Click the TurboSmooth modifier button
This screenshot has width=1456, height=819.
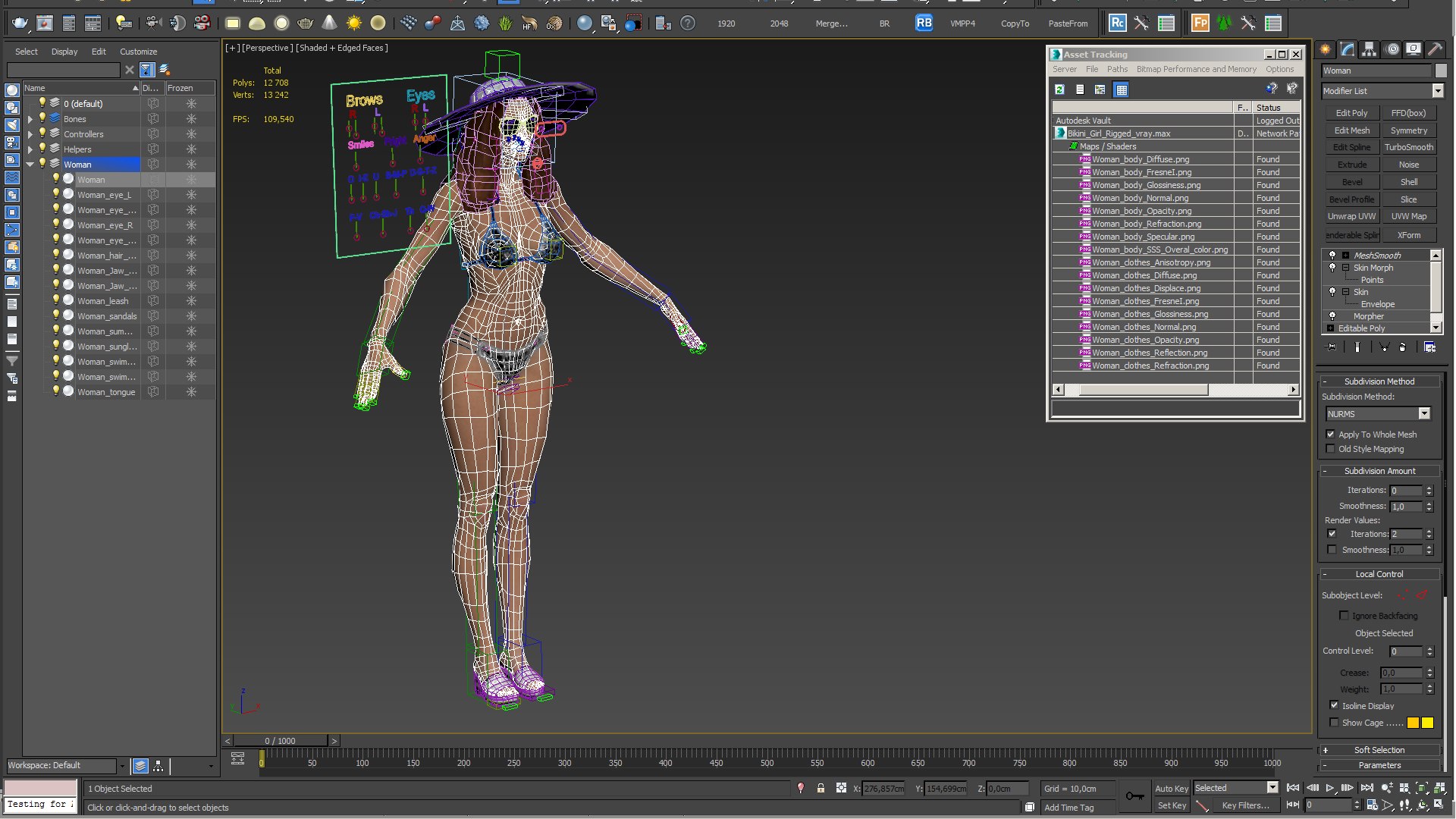(1408, 147)
